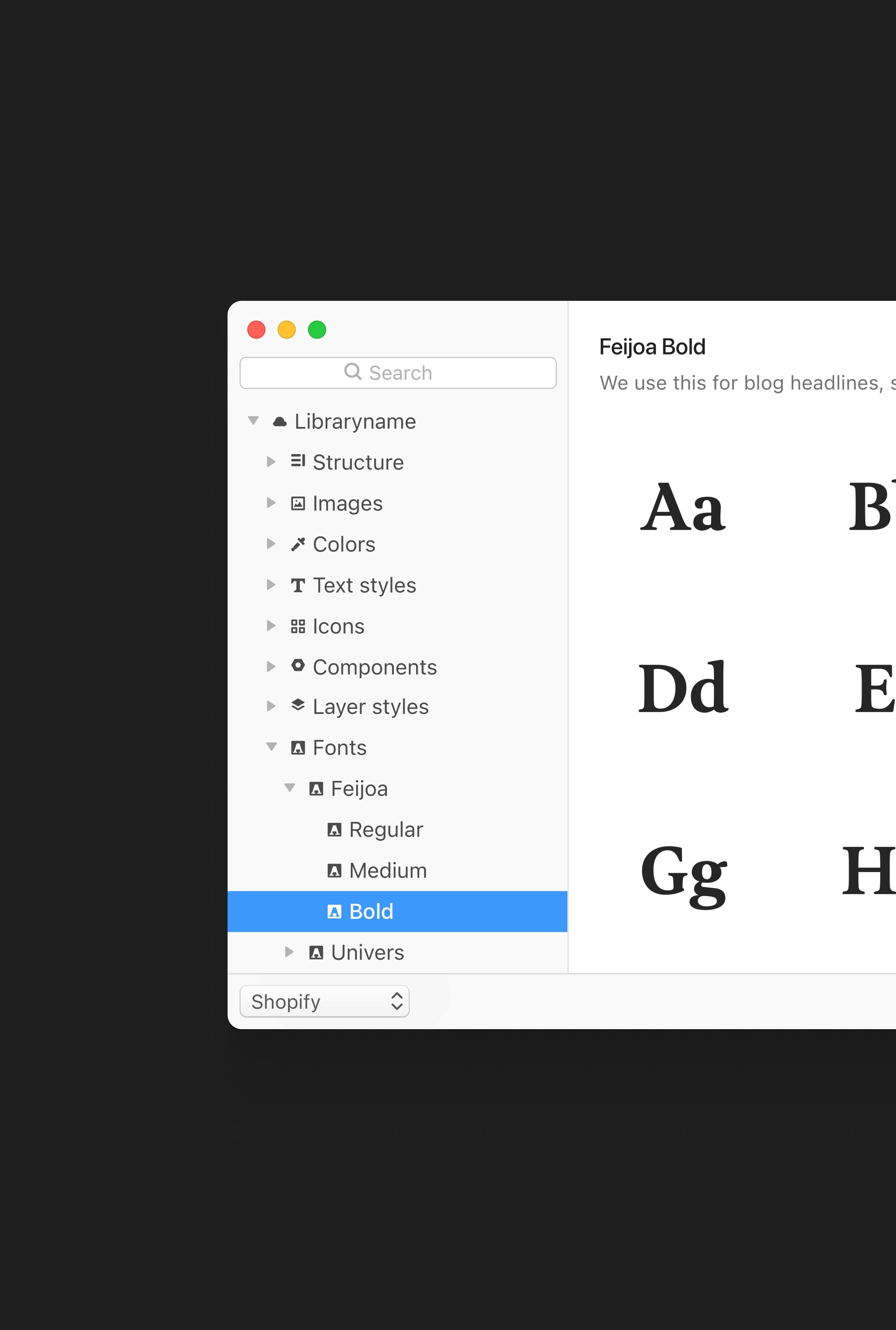Image resolution: width=896 pixels, height=1330 pixels.
Task: Click the Layer styles stack icon
Action: (x=298, y=705)
